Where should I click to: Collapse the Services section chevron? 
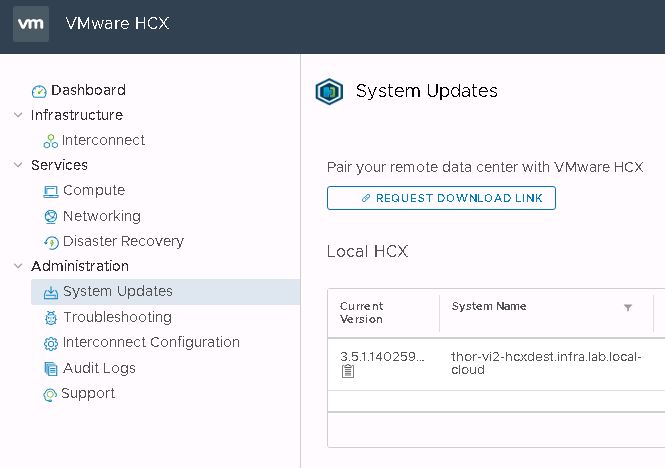point(18,165)
